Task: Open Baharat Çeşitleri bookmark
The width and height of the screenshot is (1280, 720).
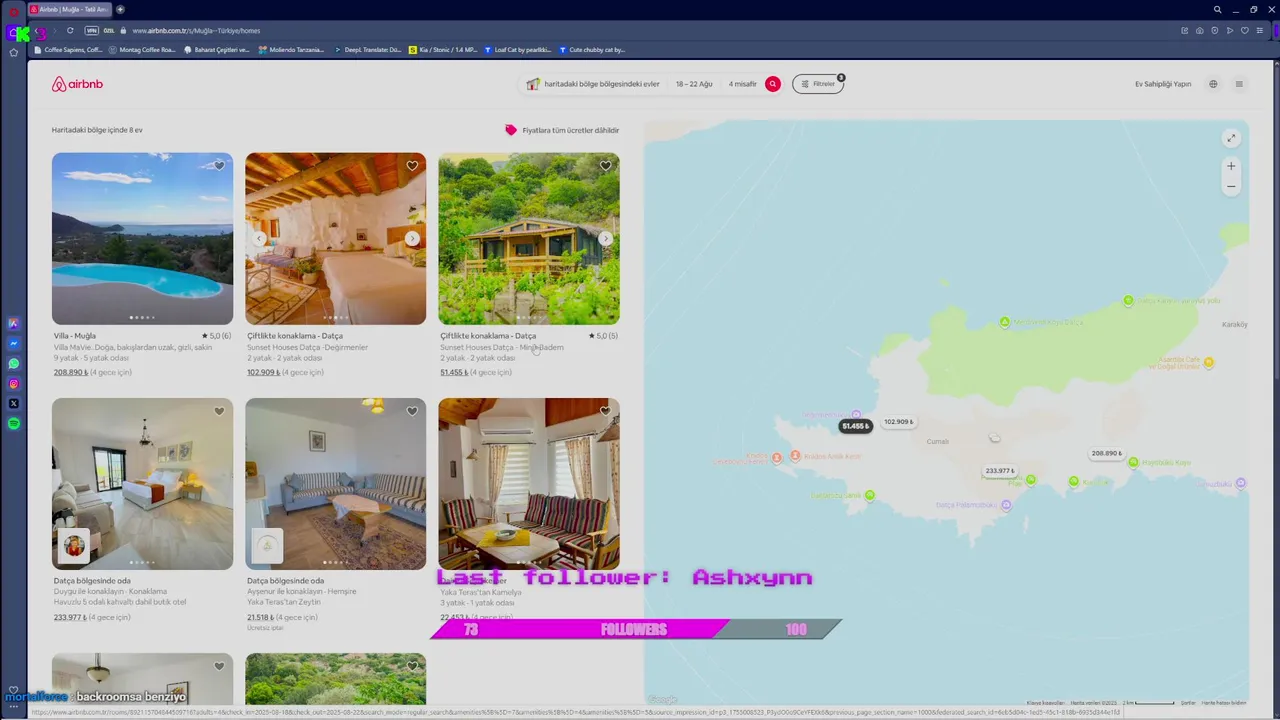Action: tap(217, 49)
